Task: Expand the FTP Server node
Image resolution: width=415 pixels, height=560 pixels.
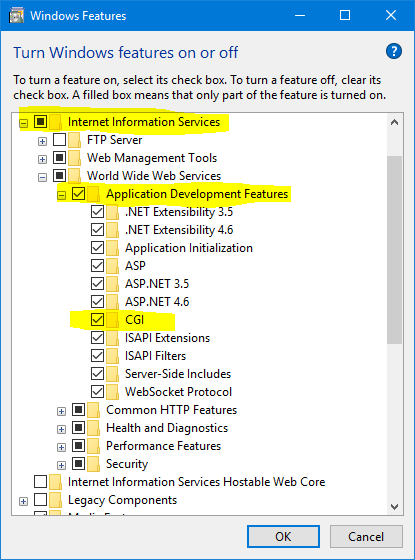Action: (x=42, y=141)
